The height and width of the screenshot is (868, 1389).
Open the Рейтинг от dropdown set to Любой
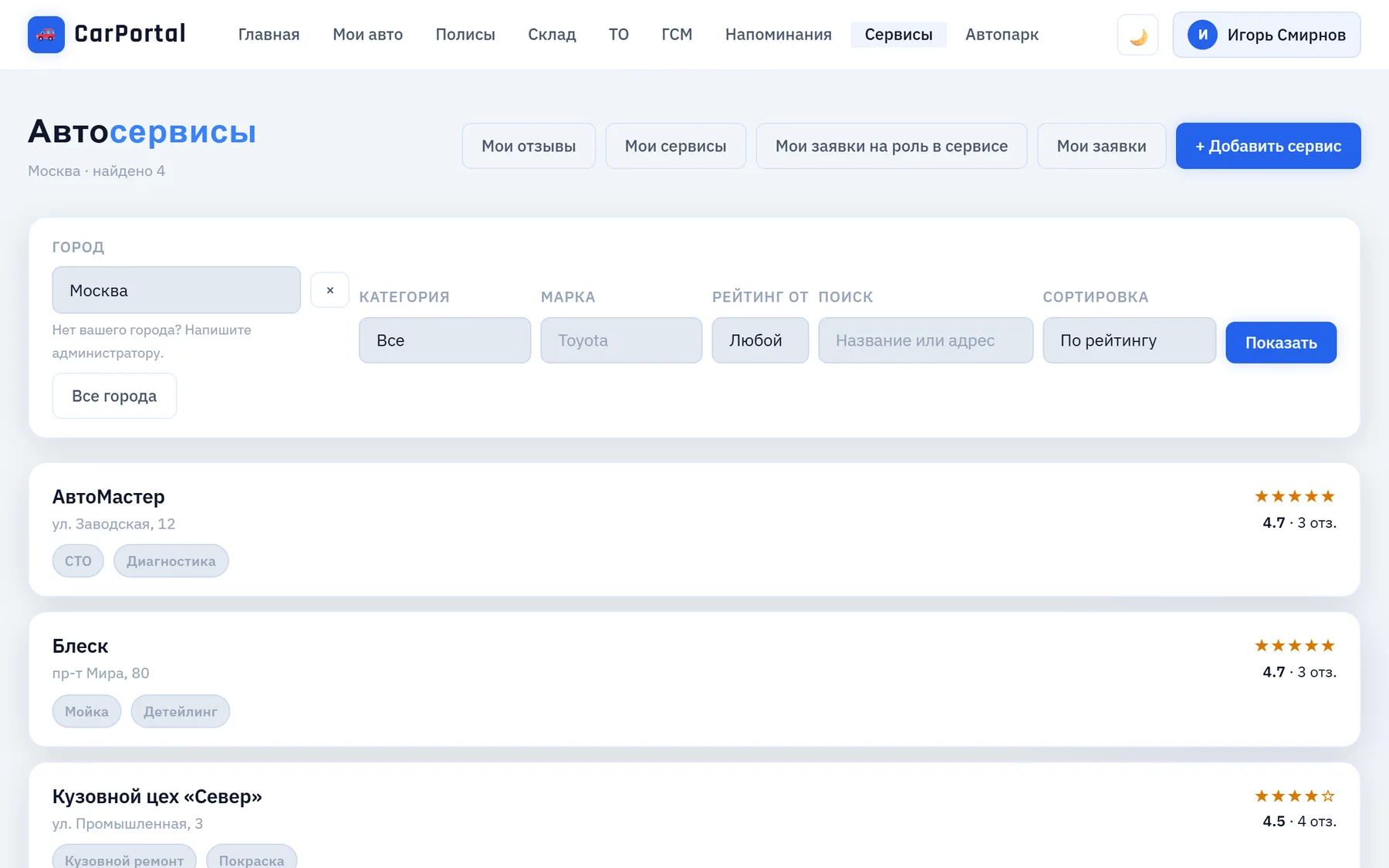[760, 340]
